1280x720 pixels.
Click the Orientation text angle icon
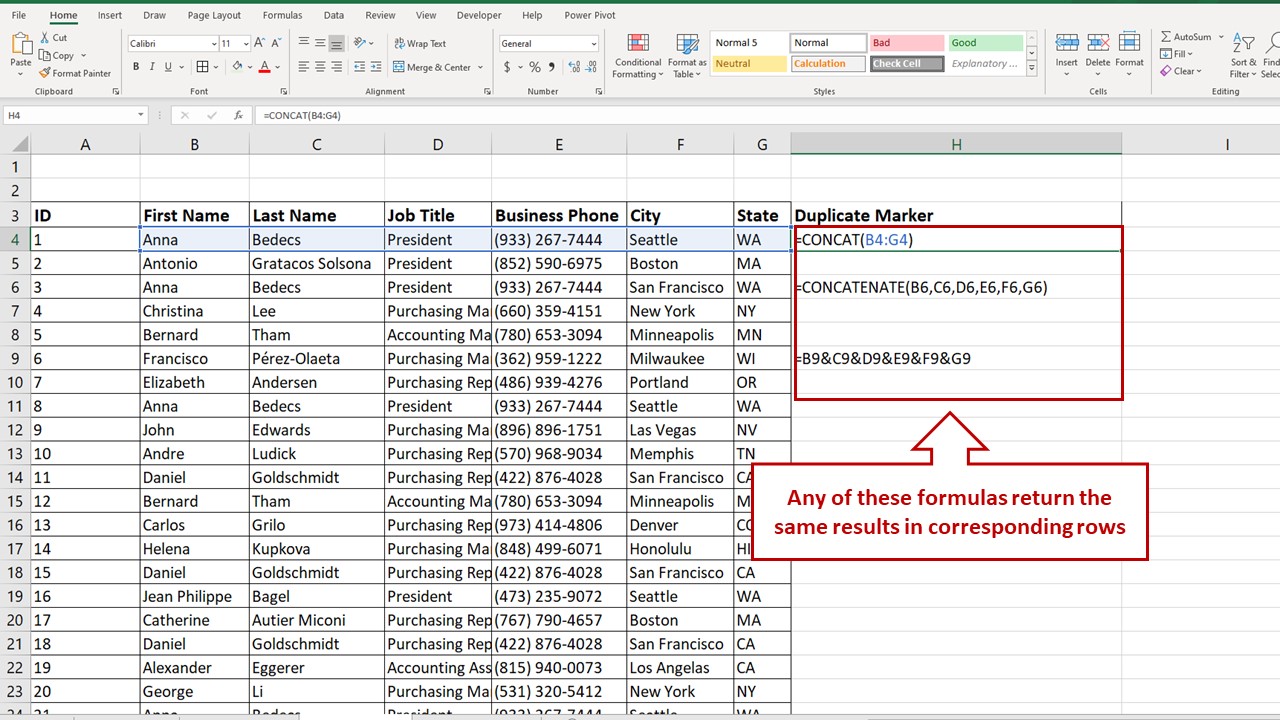[362, 43]
